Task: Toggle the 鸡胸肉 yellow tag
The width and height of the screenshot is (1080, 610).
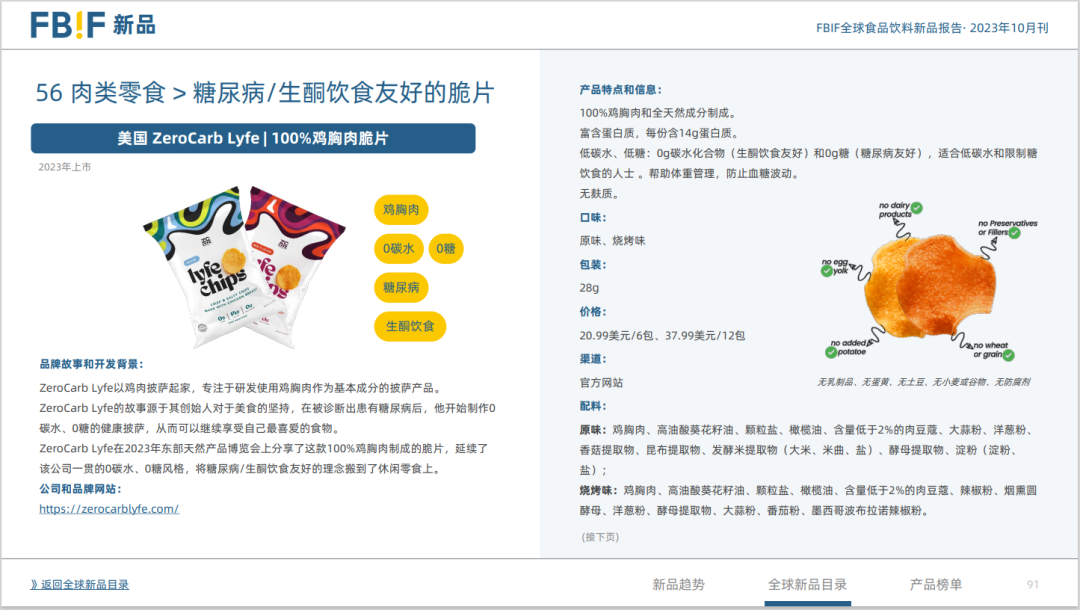Action: tap(400, 210)
